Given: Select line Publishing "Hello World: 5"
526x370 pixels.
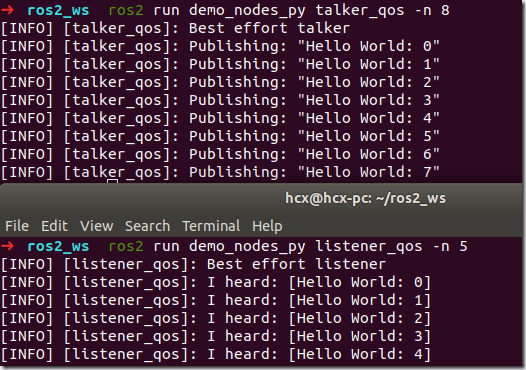Looking at the screenshot, I should tap(220, 137).
